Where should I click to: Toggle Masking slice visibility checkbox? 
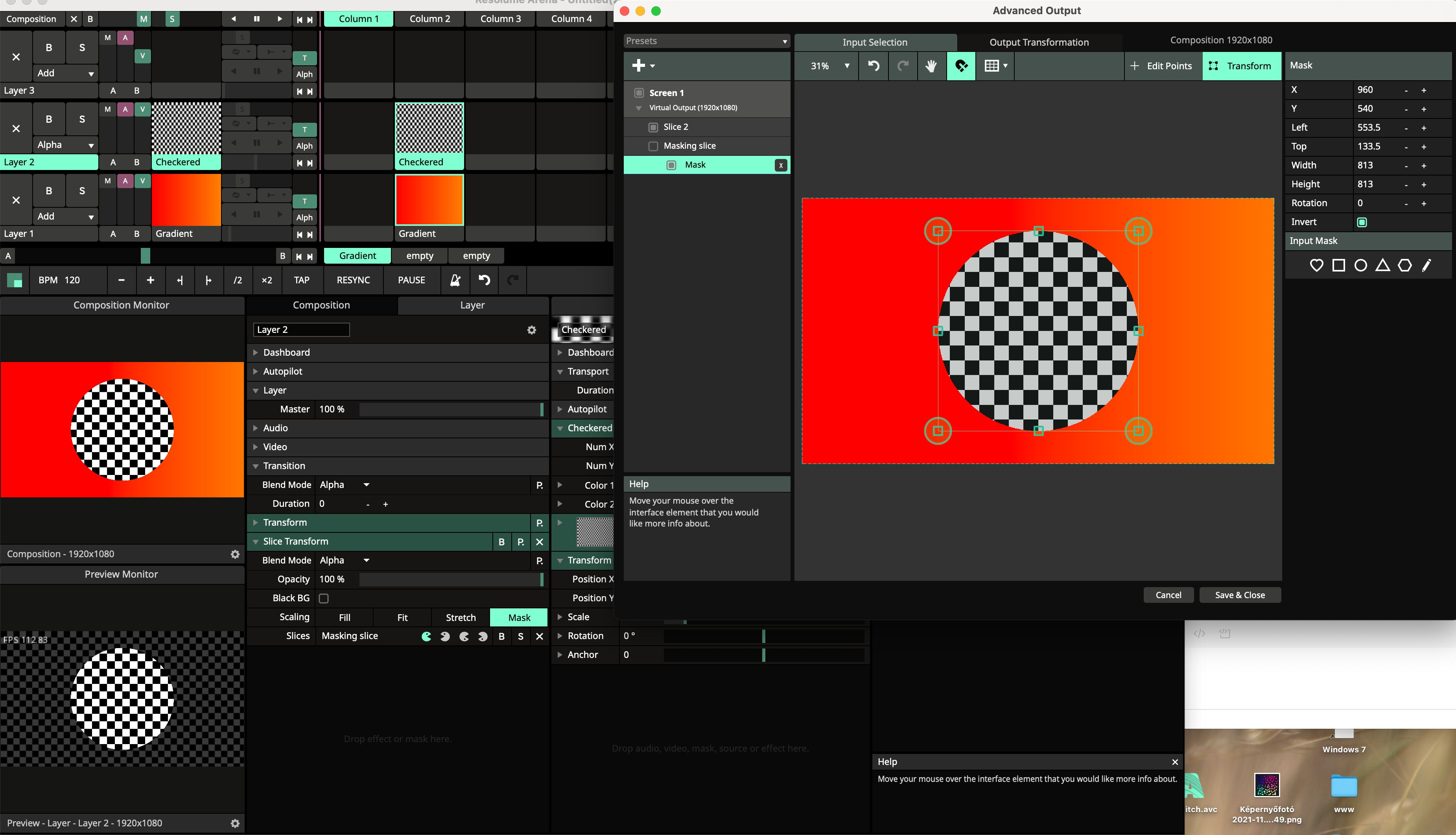click(x=653, y=146)
